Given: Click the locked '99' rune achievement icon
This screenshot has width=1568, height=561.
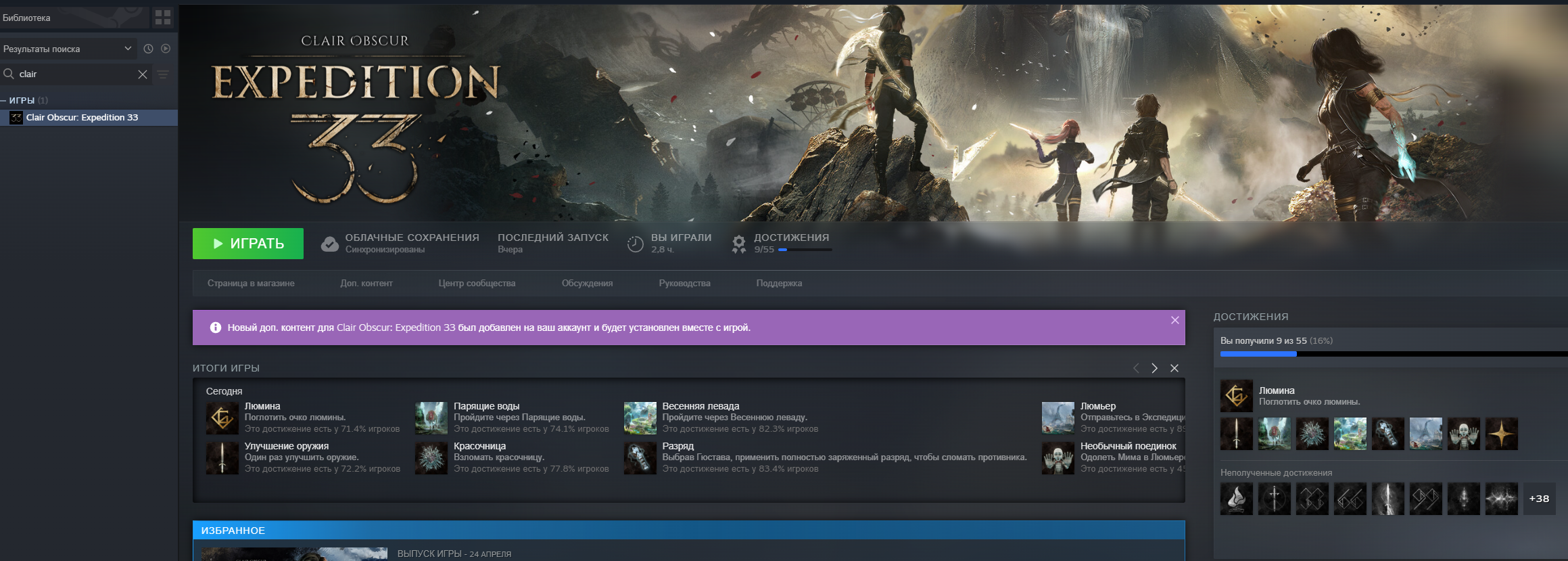Looking at the screenshot, I should [x=1426, y=499].
